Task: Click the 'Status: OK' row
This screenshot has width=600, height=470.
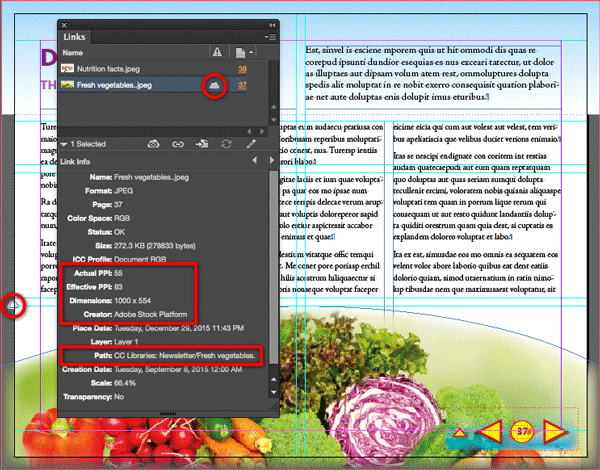Action: pos(106,232)
